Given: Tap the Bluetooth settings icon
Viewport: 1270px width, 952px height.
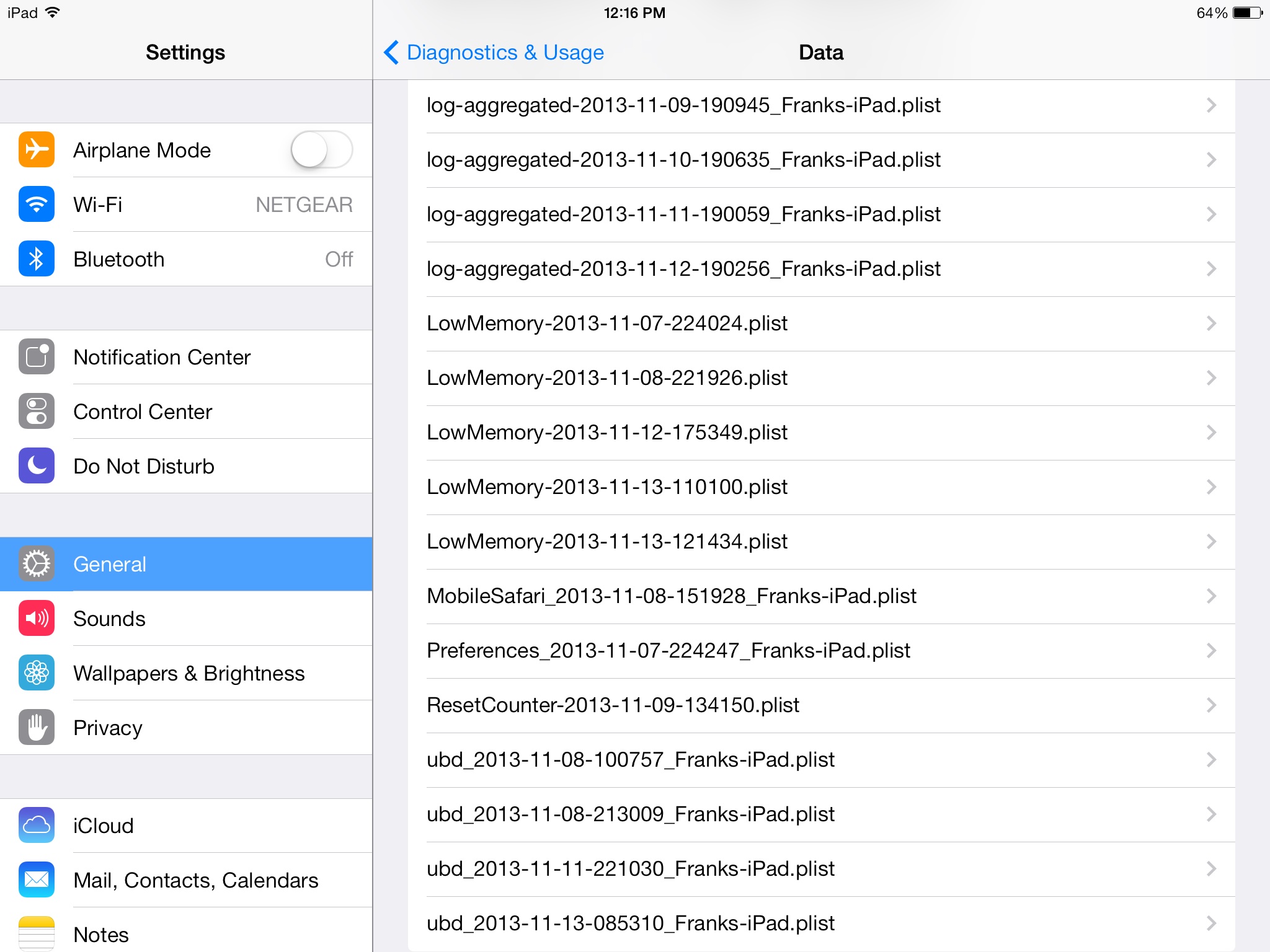Looking at the screenshot, I should (x=37, y=259).
